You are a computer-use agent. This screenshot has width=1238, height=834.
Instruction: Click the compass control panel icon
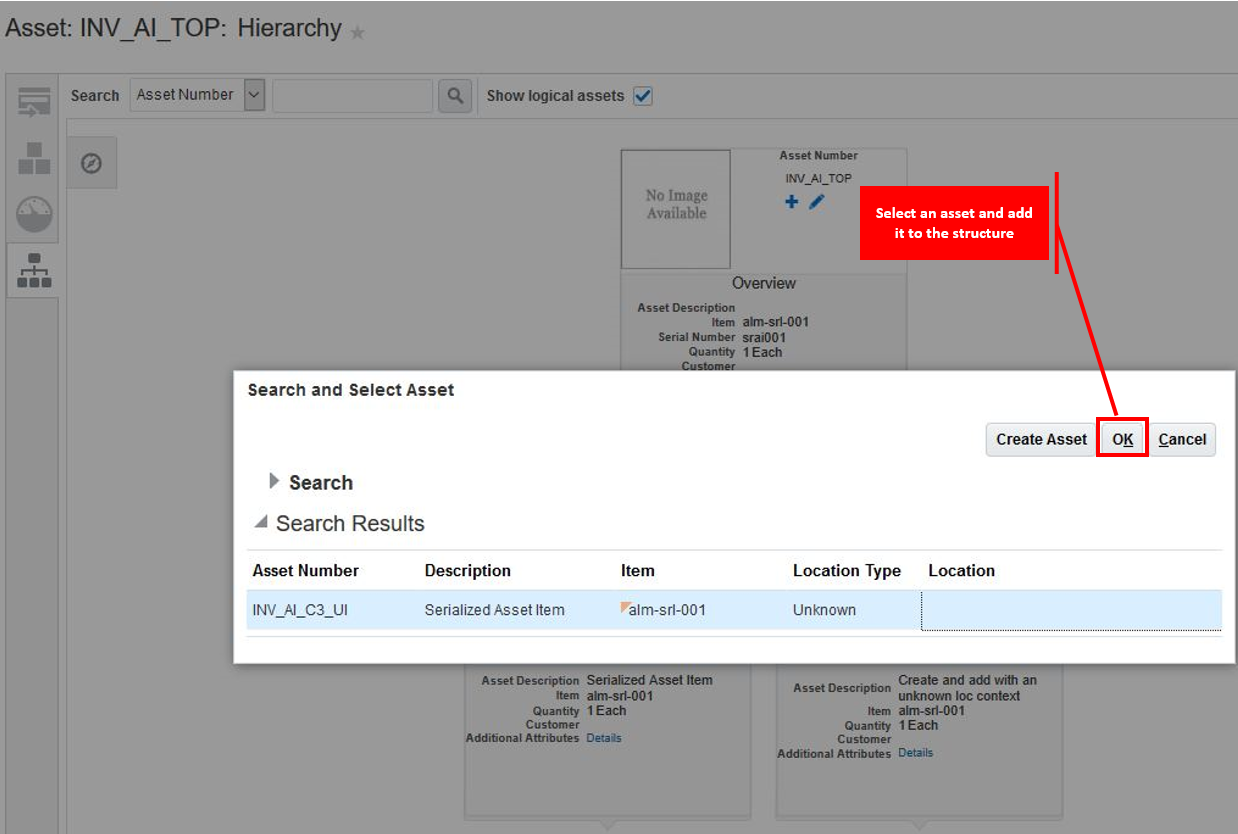tap(91, 163)
